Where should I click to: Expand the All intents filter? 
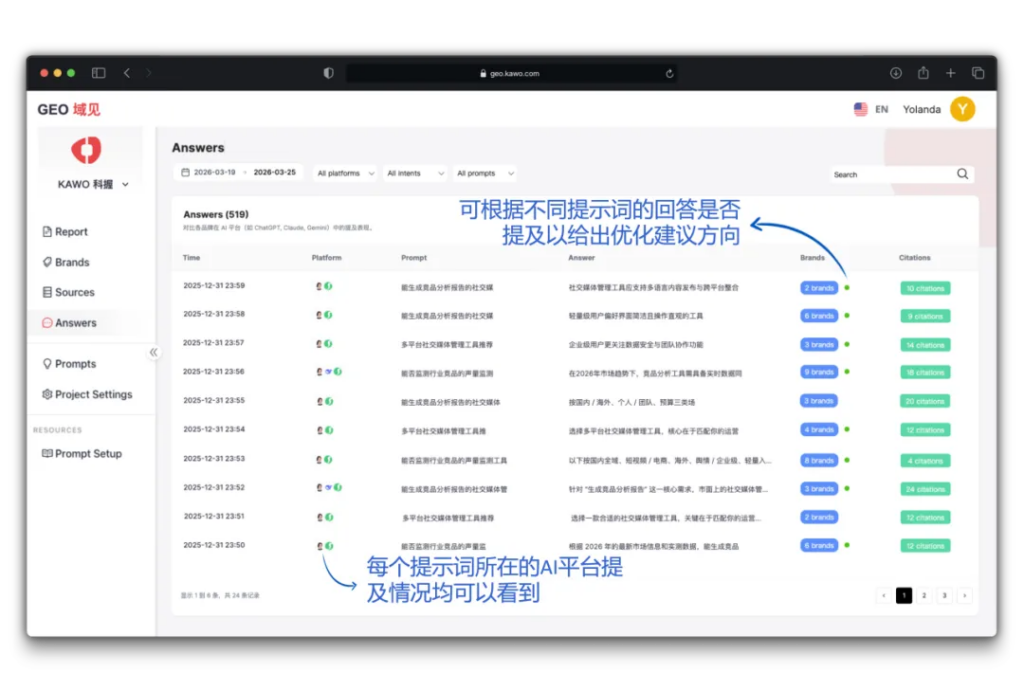(414, 172)
